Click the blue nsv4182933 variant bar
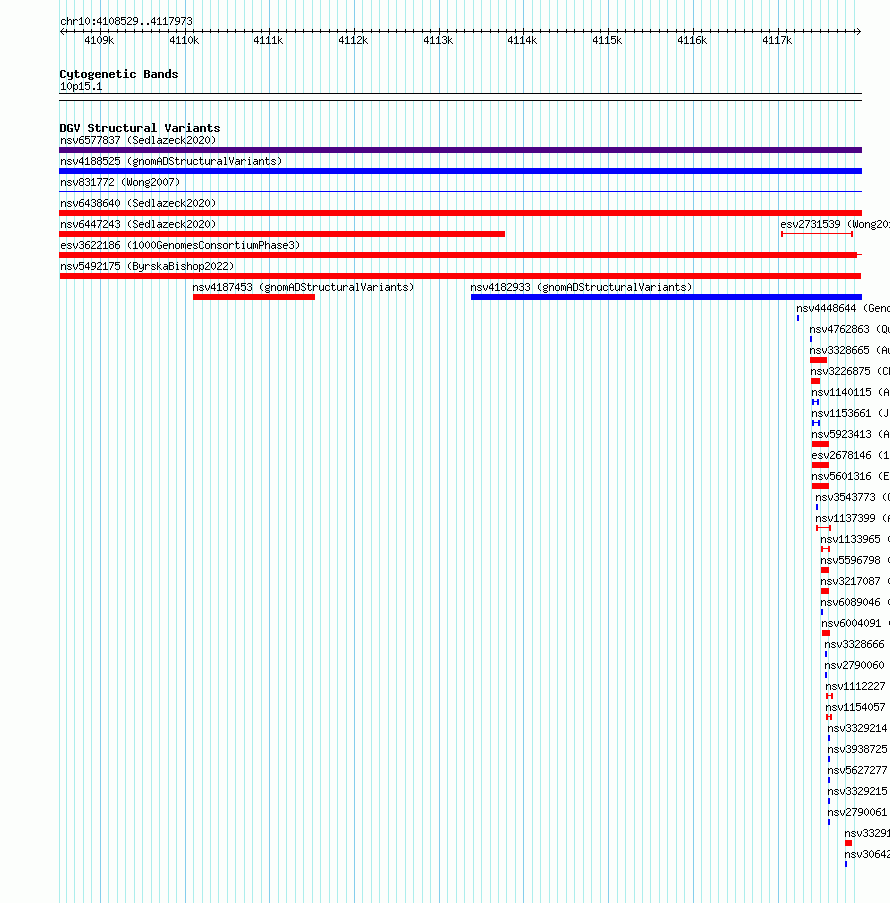The image size is (890, 903). pyautogui.click(x=666, y=297)
